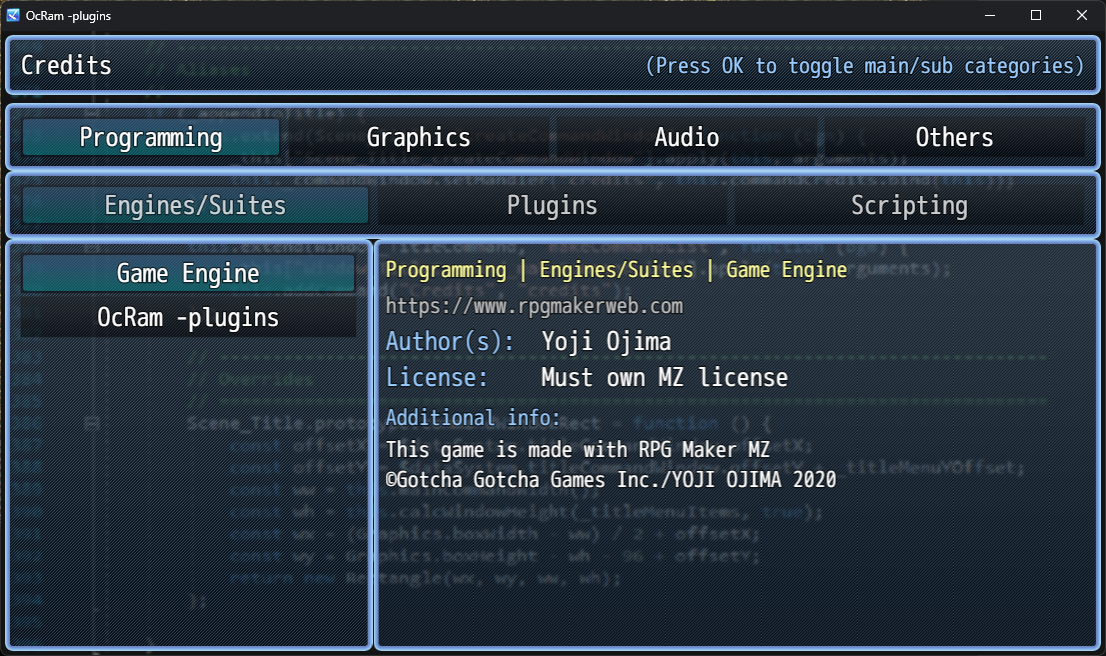Viewport: 1106px width, 656px height.
Task: Click the License: label
Action: [x=437, y=377]
